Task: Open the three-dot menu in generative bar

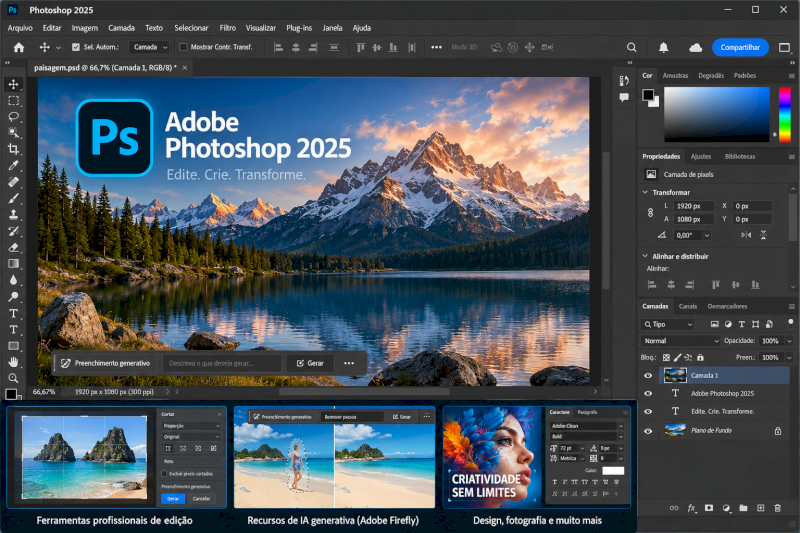Action: (x=349, y=363)
